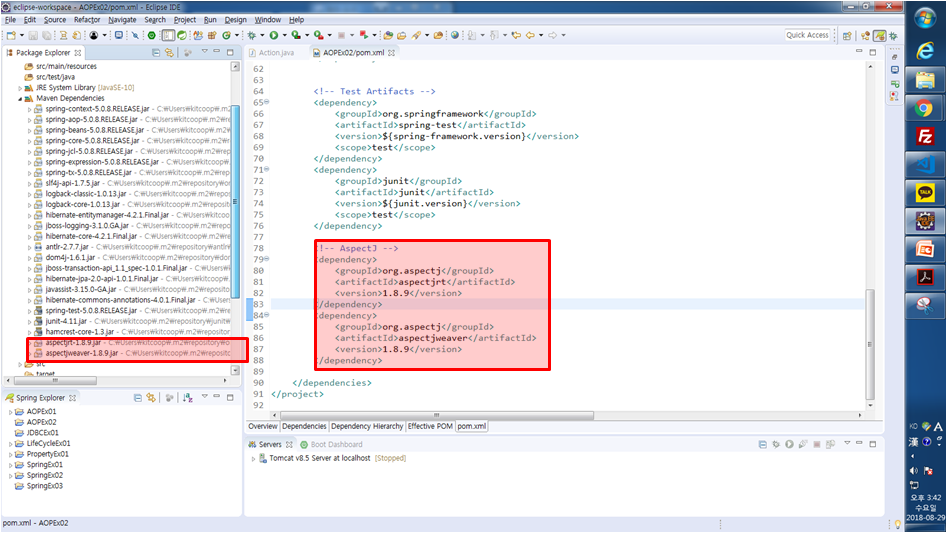Viewport: 947px width, 533px height.
Task: Toggle Link with Editor in Spring Explorer
Action: [151, 398]
